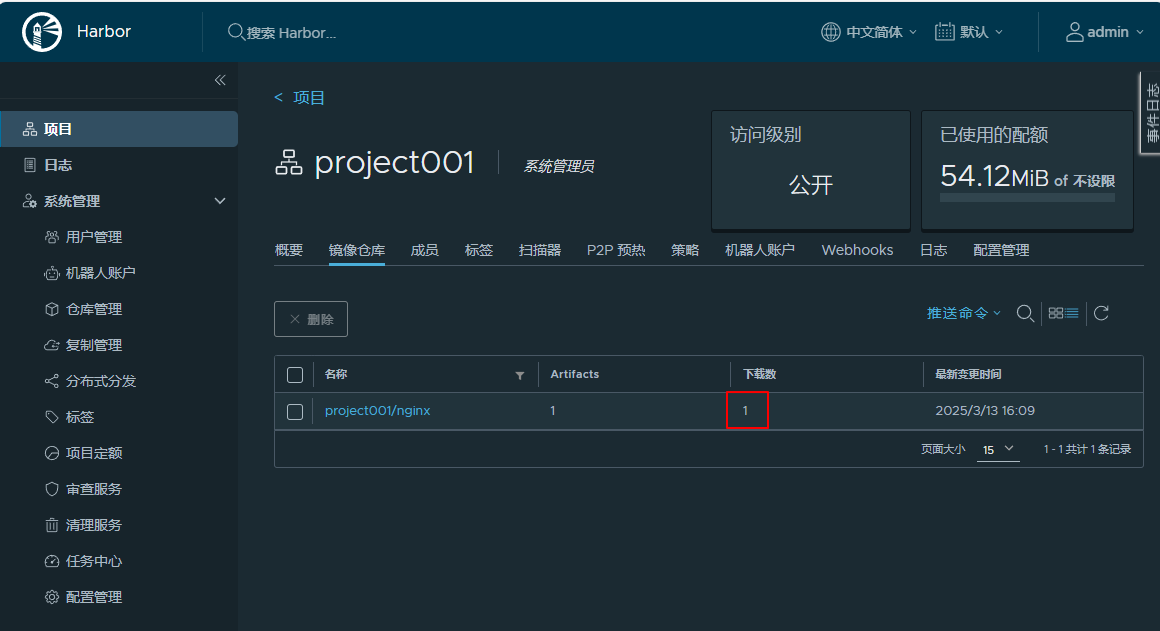Open 配置管理 in the sidebar
The image size is (1160, 631).
click(94, 597)
